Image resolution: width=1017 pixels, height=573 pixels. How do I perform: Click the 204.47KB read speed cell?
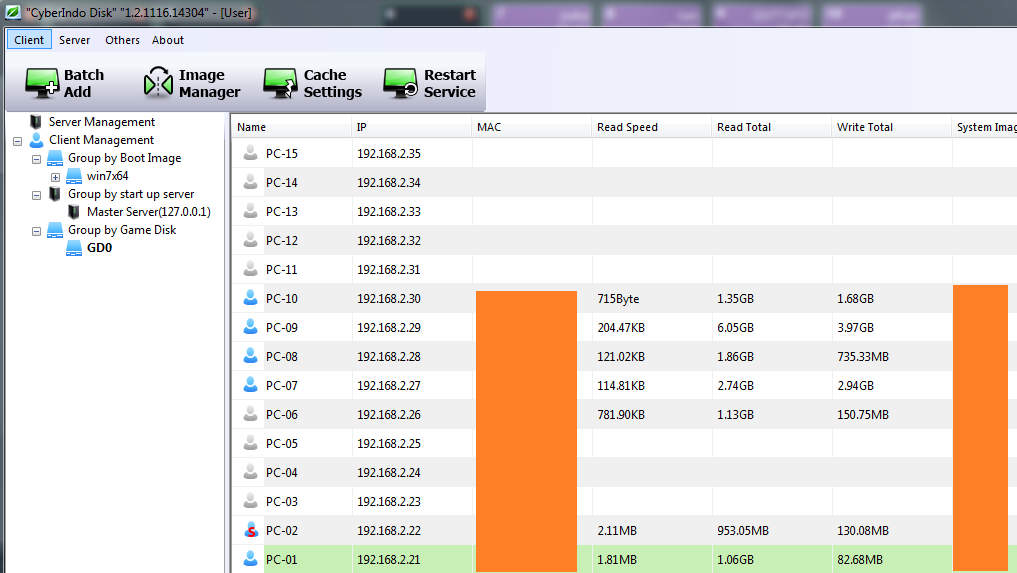(x=621, y=328)
